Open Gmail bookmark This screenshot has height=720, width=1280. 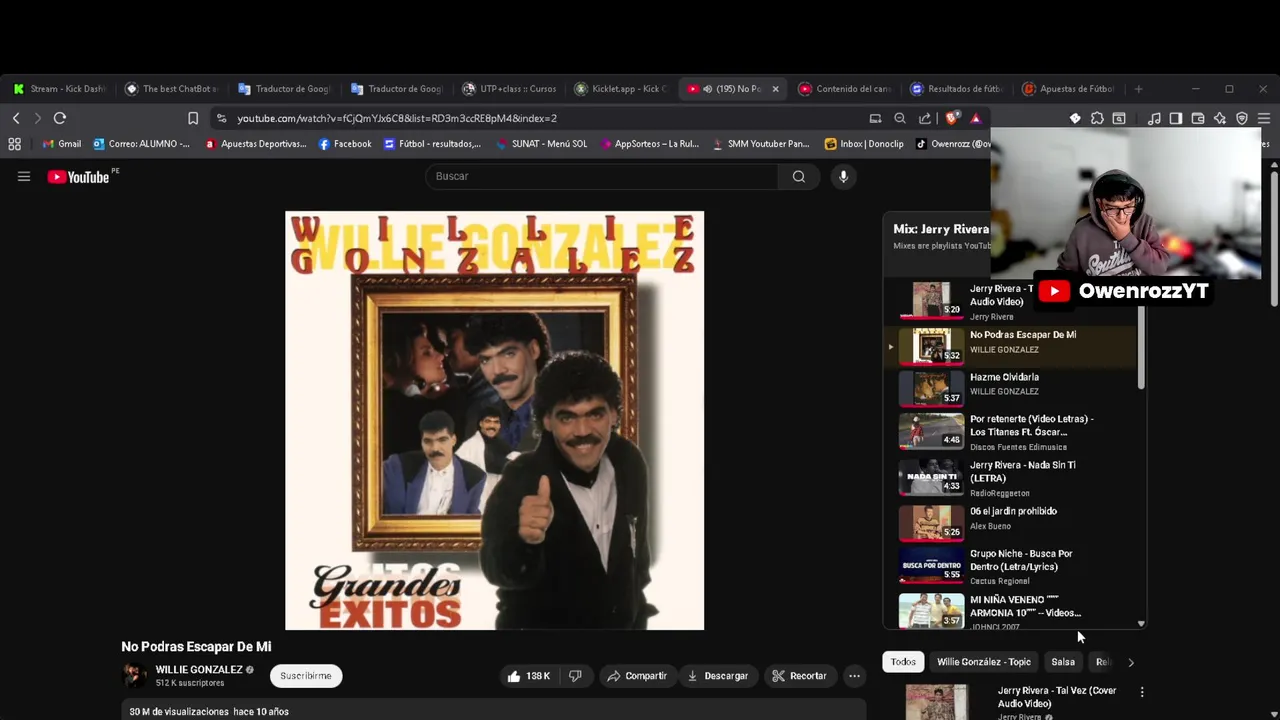[x=61, y=144]
